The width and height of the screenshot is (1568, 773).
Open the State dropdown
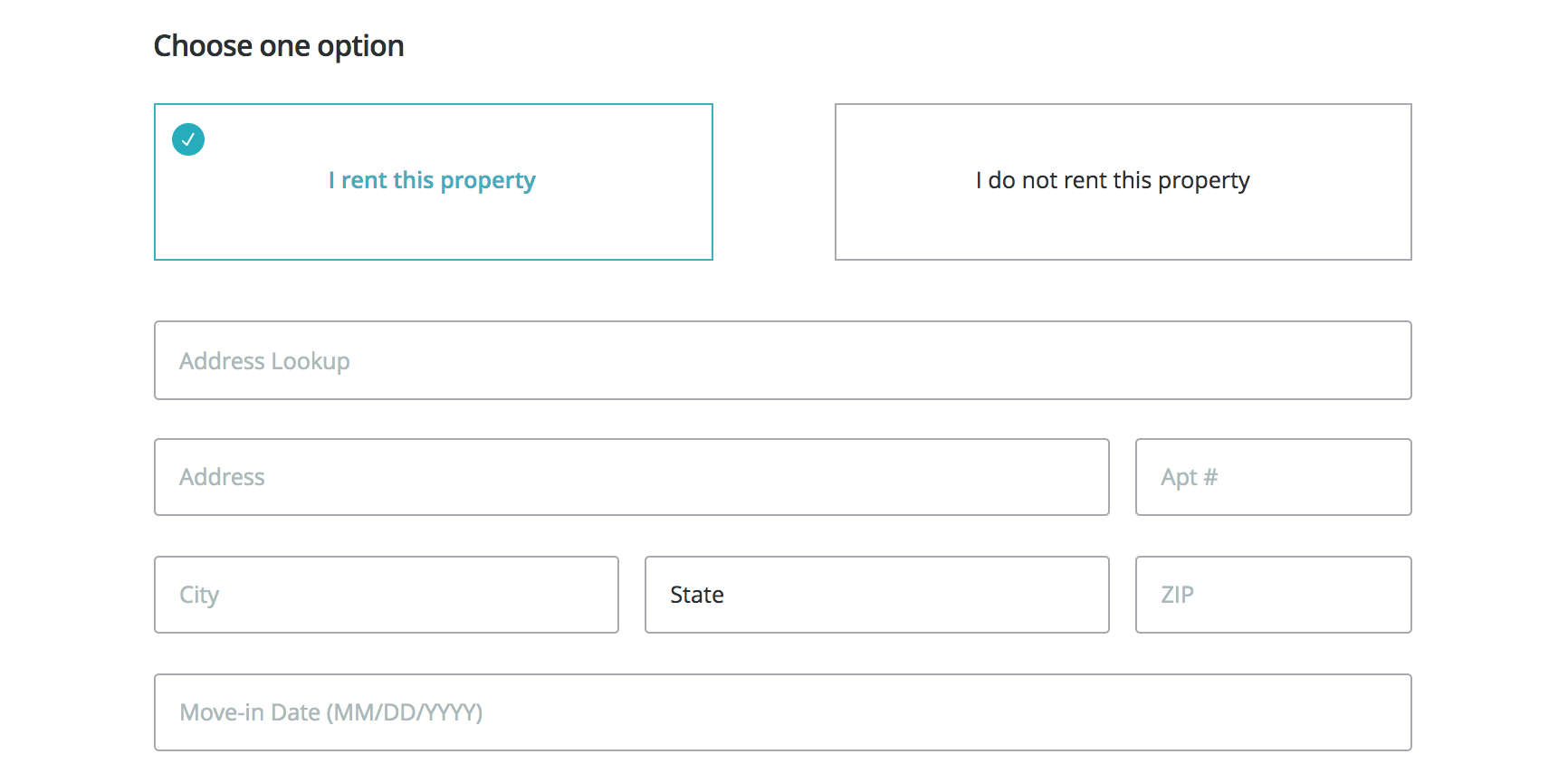tap(876, 595)
